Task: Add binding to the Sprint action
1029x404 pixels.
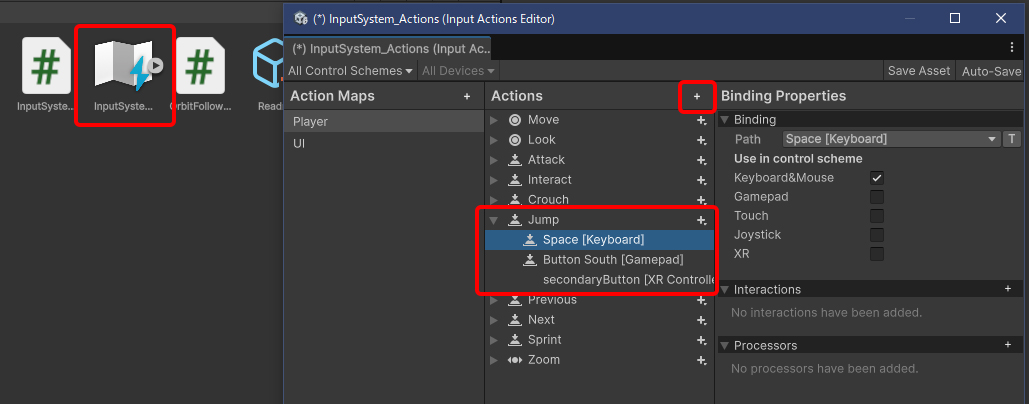Action: click(701, 340)
